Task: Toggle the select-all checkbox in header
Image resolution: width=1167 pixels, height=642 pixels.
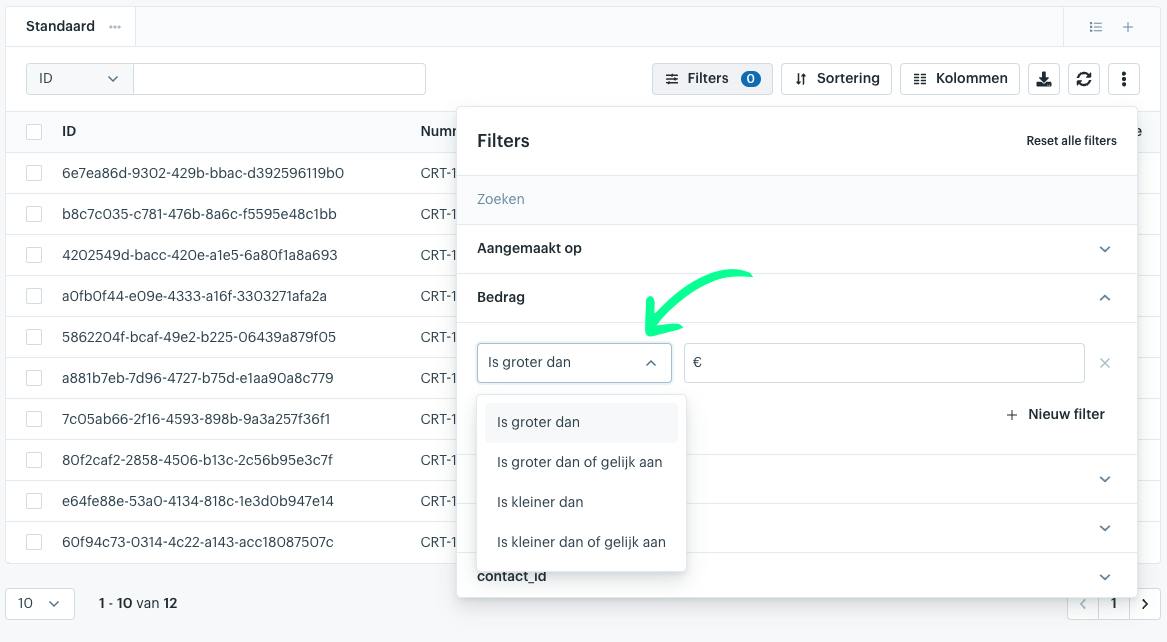Action: coord(34,132)
